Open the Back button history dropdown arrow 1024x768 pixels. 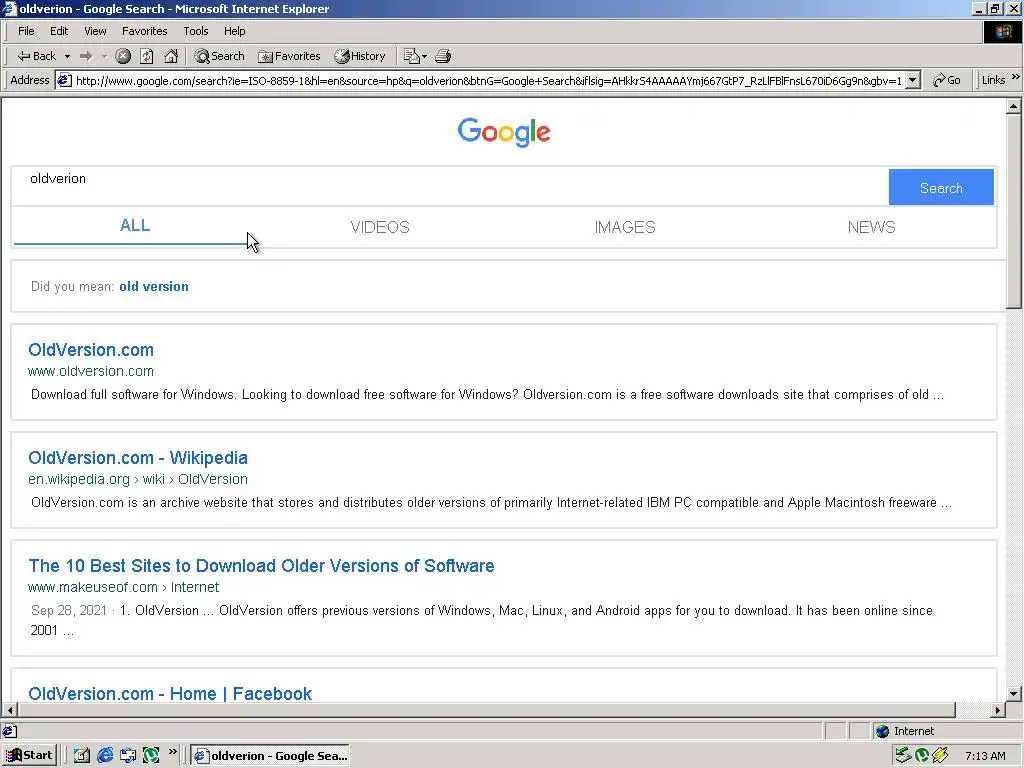pyautogui.click(x=67, y=57)
